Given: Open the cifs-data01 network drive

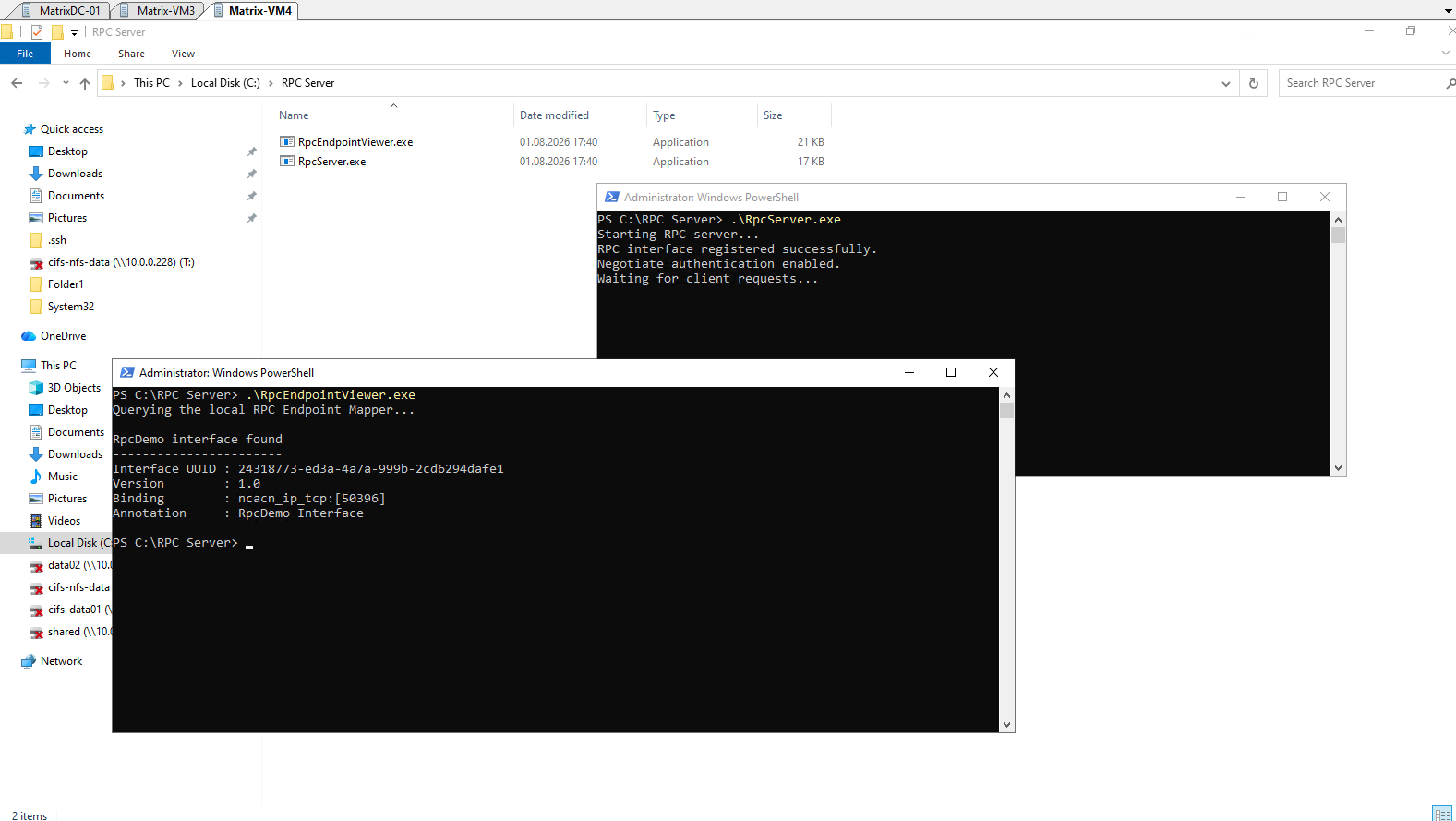Looking at the screenshot, I should [78, 610].
